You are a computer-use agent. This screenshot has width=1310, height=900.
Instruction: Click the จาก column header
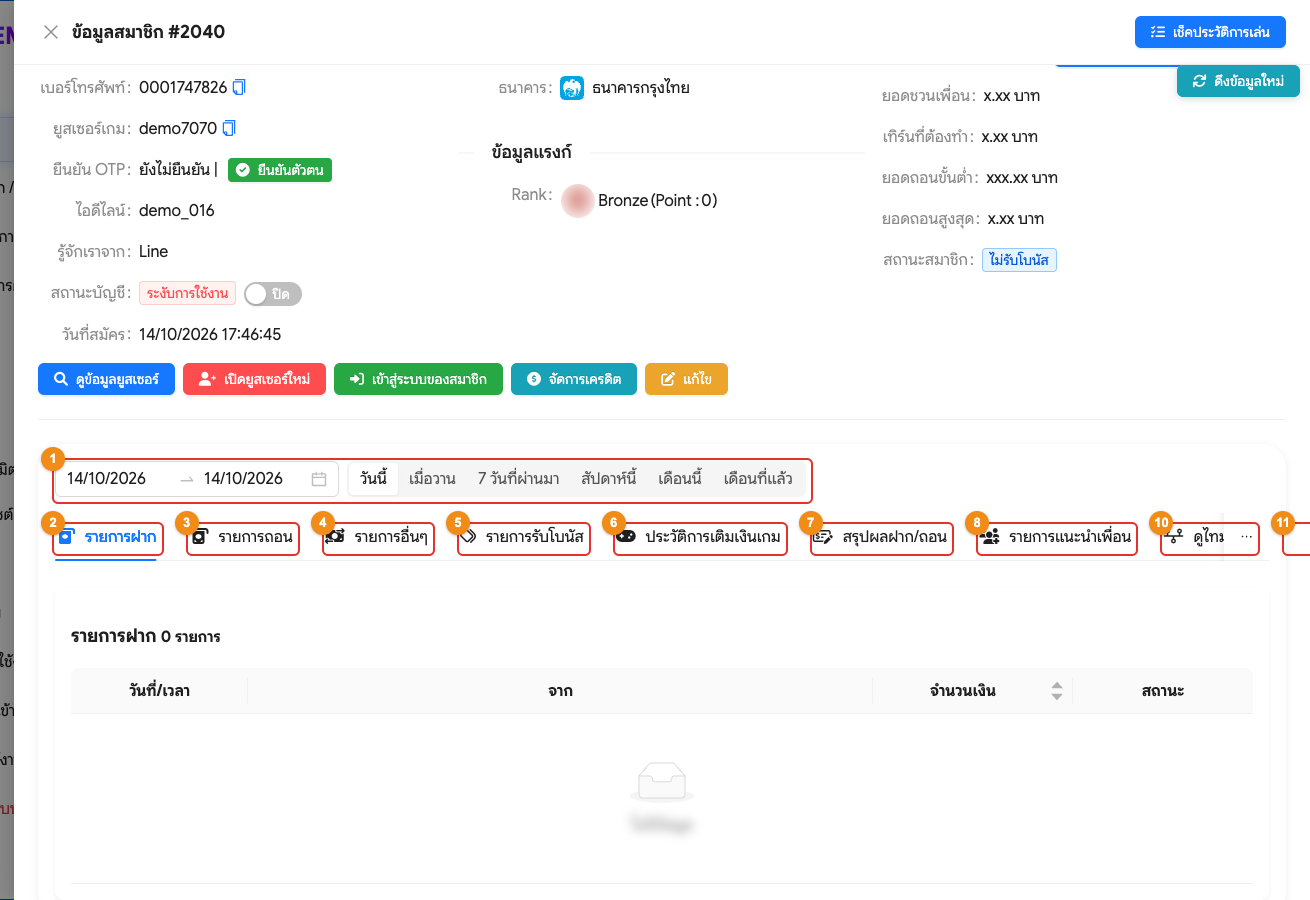pos(560,691)
